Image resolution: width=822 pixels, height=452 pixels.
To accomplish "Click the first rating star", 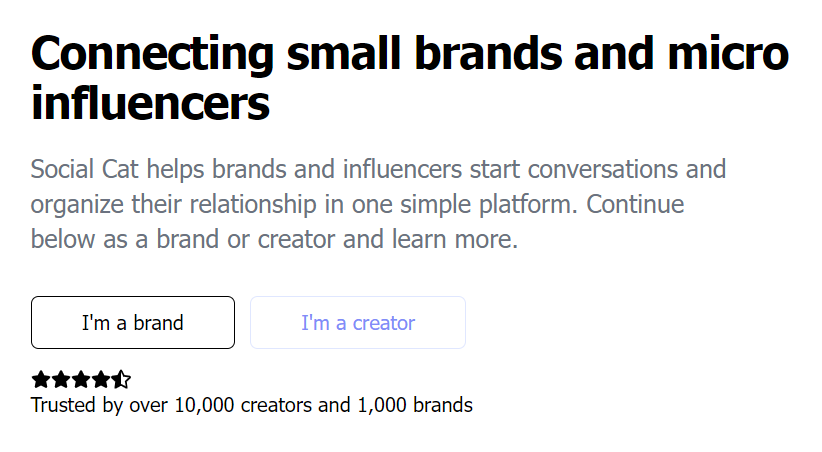I will coord(41,380).
